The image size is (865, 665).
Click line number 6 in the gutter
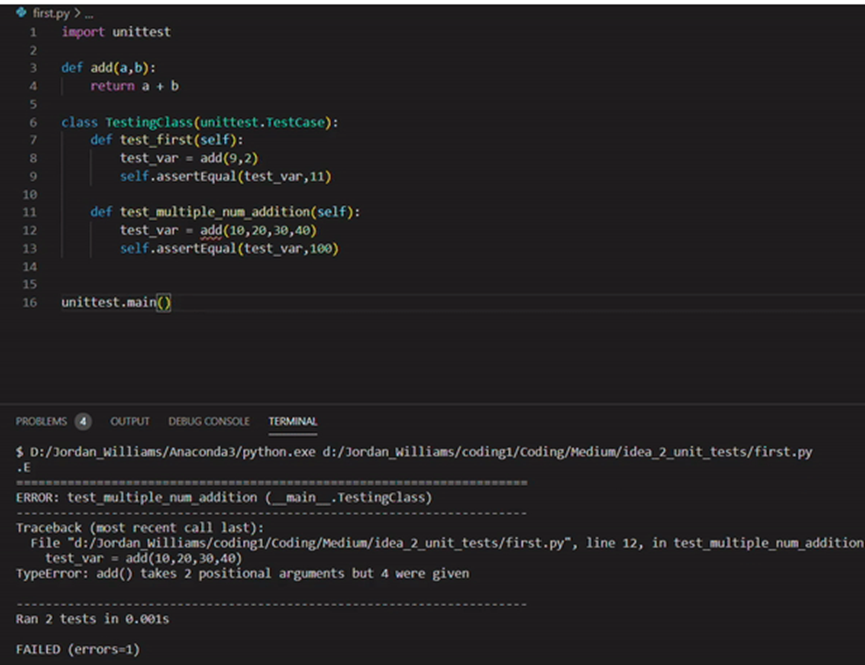tap(33, 123)
